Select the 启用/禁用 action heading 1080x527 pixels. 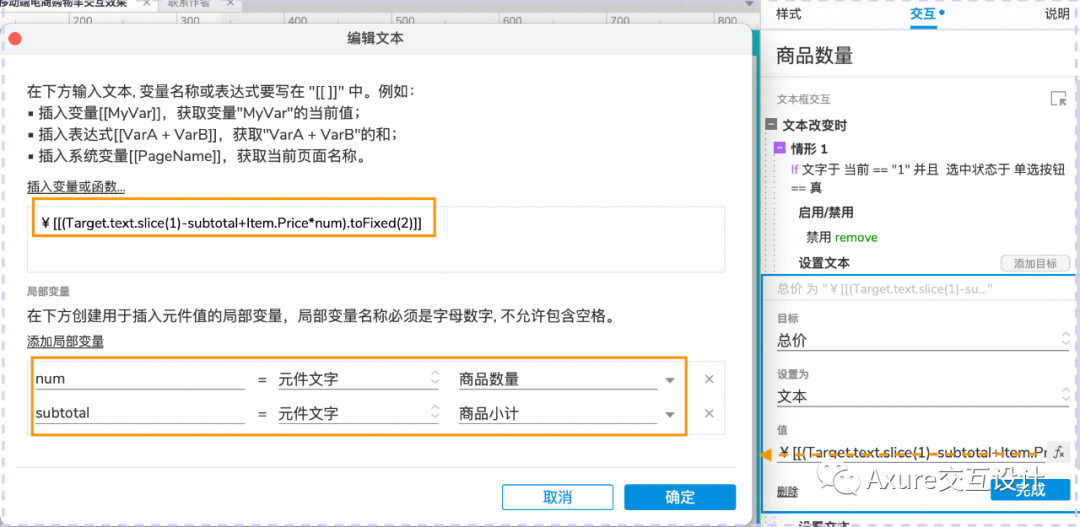826,212
